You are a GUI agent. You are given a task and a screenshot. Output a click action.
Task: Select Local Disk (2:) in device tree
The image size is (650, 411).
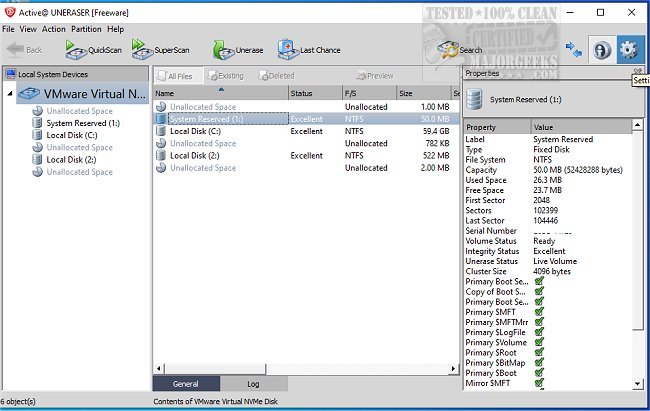click(71, 160)
